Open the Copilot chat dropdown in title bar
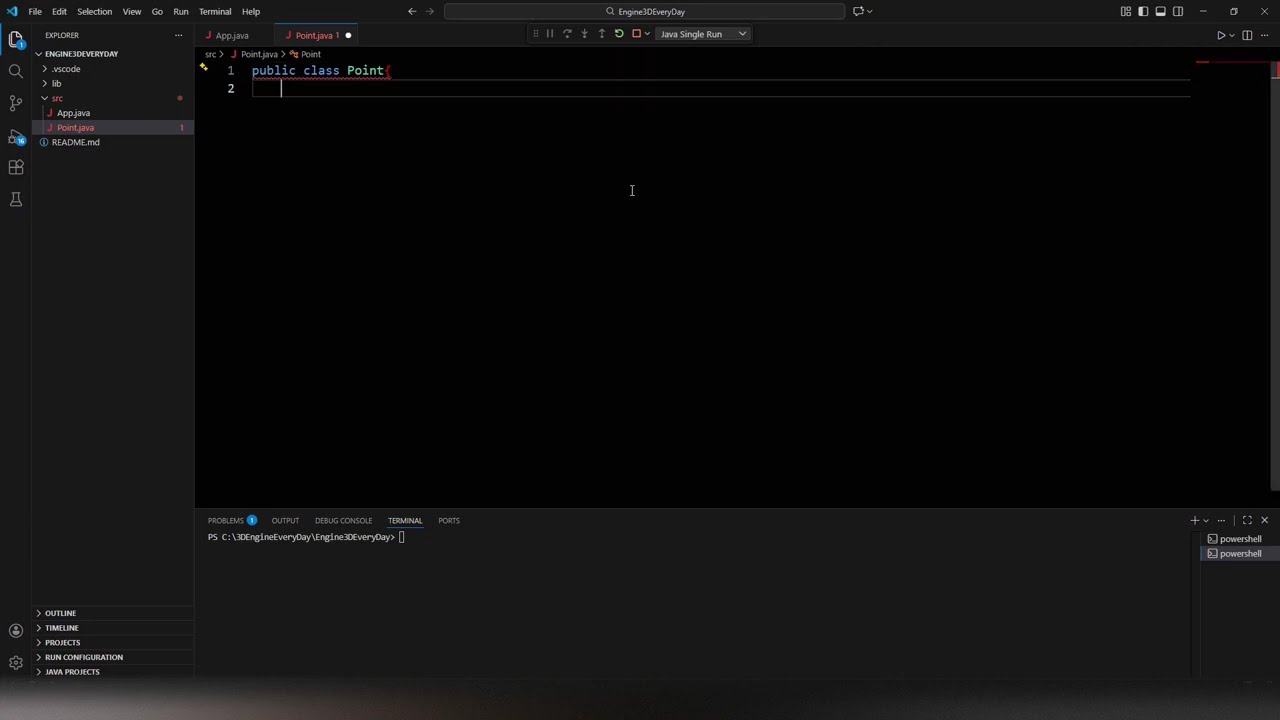The width and height of the screenshot is (1280, 720). [870, 11]
